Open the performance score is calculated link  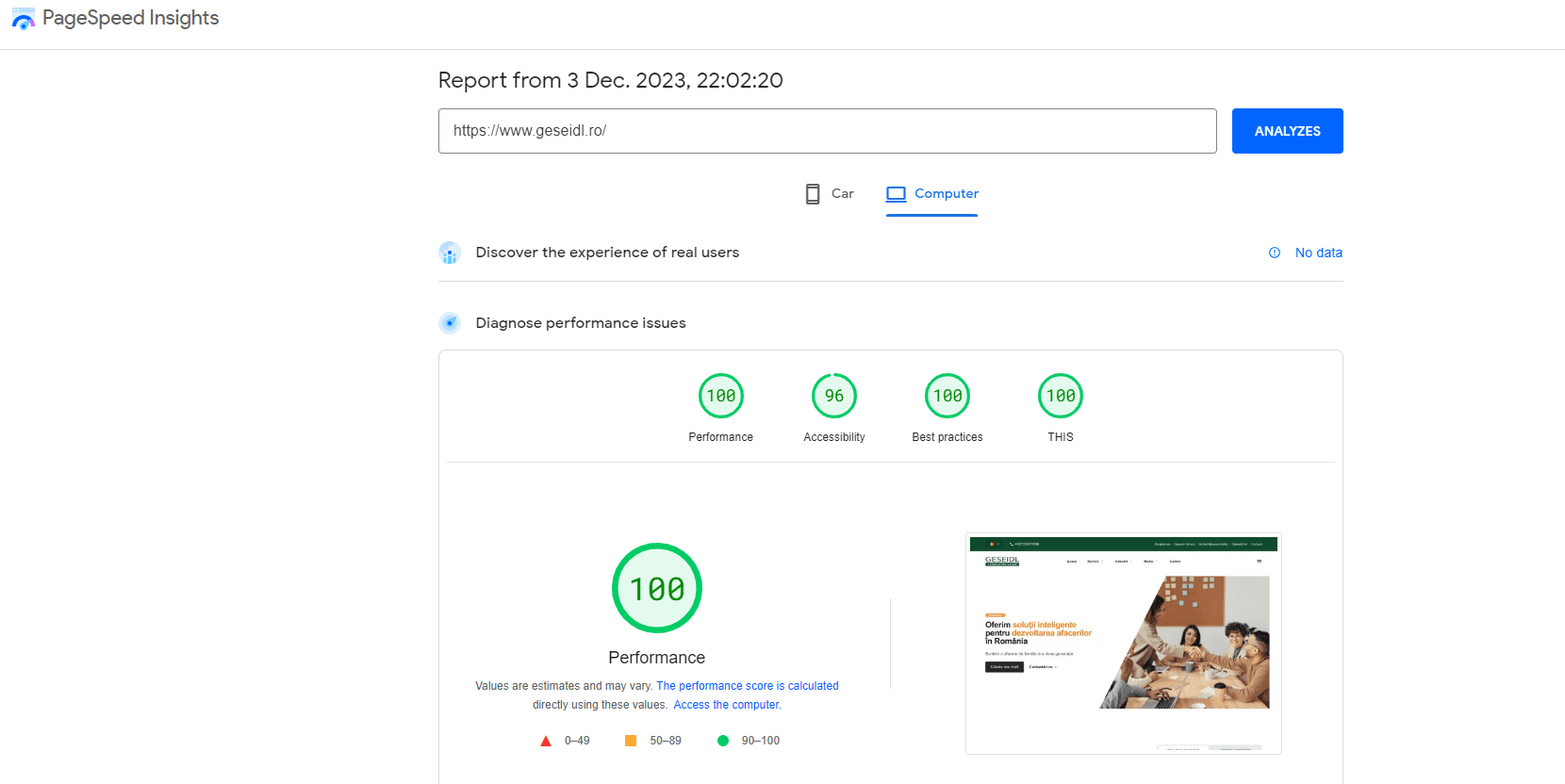(x=747, y=686)
